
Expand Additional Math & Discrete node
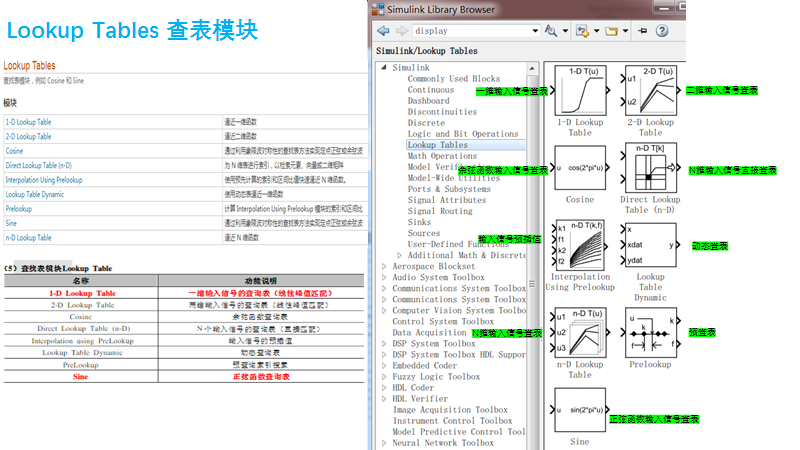[399, 255]
